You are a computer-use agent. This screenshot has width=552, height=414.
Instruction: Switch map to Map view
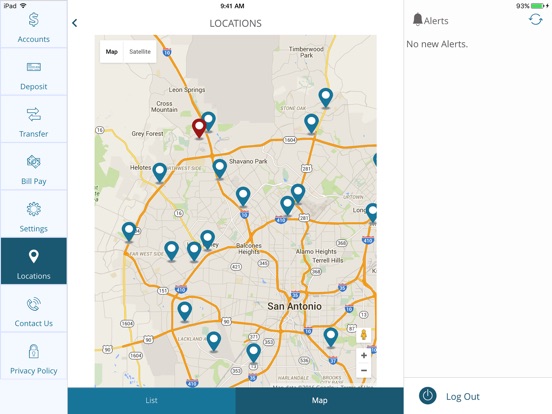(x=112, y=52)
